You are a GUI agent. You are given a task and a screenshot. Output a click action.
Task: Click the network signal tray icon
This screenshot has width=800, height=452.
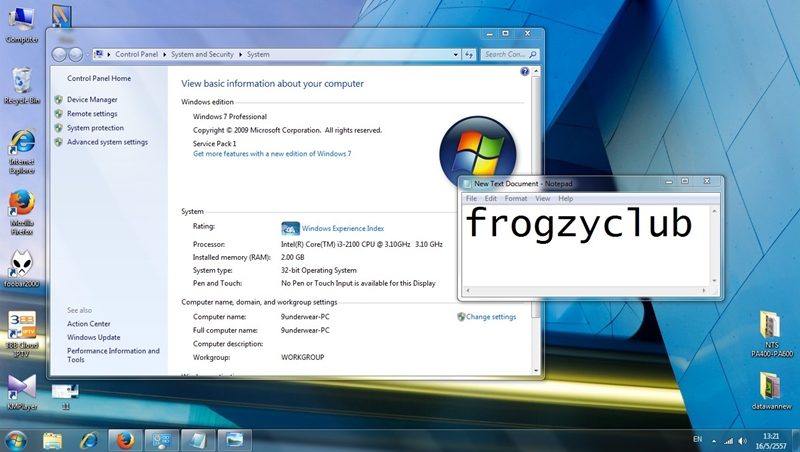tap(729, 441)
